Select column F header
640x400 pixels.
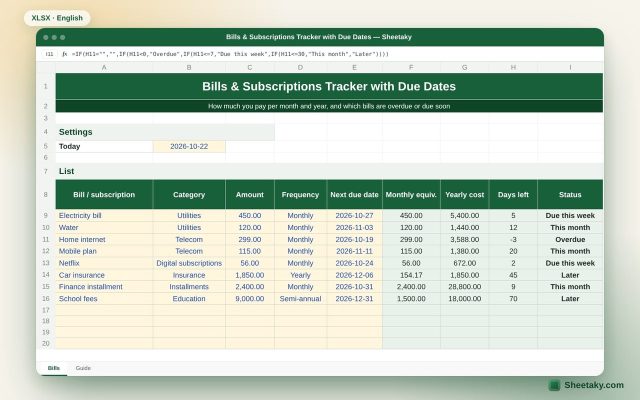pyautogui.click(x=411, y=67)
